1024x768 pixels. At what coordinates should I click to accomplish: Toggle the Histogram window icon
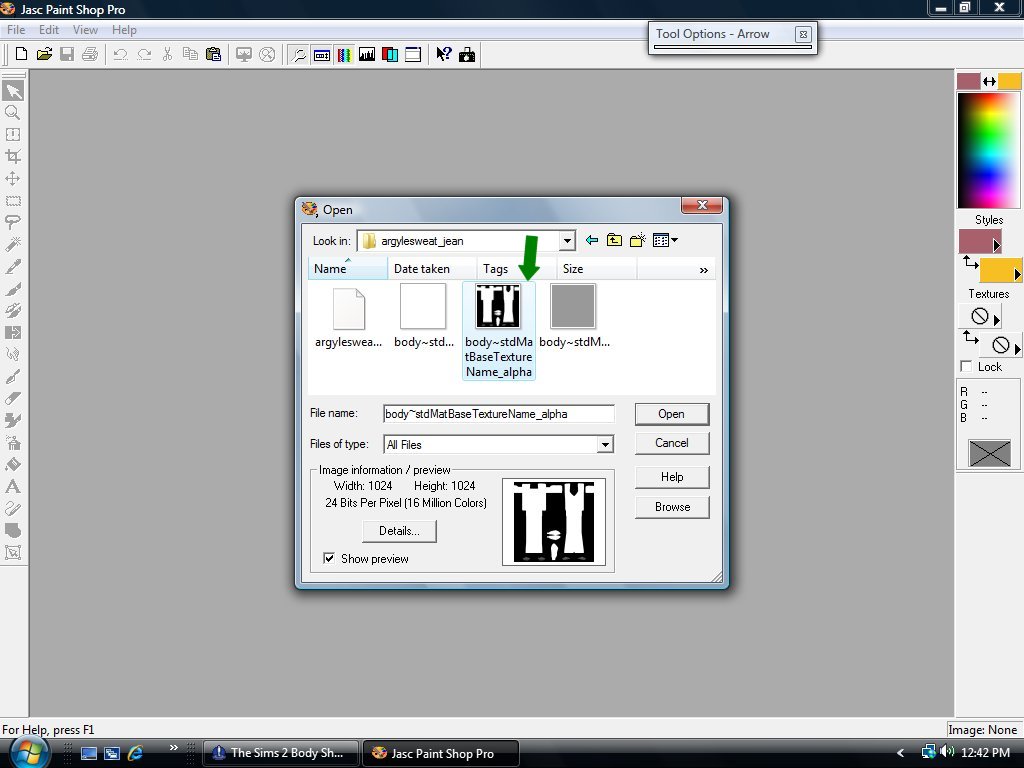367,55
